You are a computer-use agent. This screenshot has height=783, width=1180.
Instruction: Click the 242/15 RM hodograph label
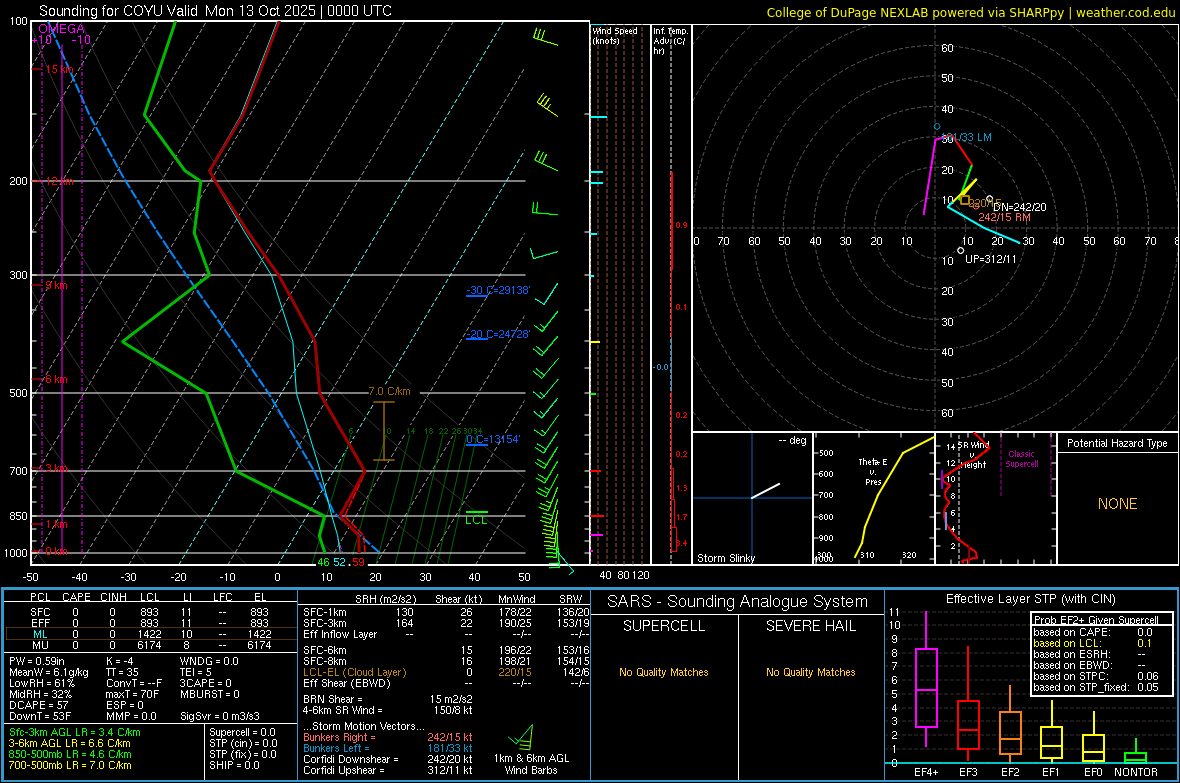click(1004, 217)
